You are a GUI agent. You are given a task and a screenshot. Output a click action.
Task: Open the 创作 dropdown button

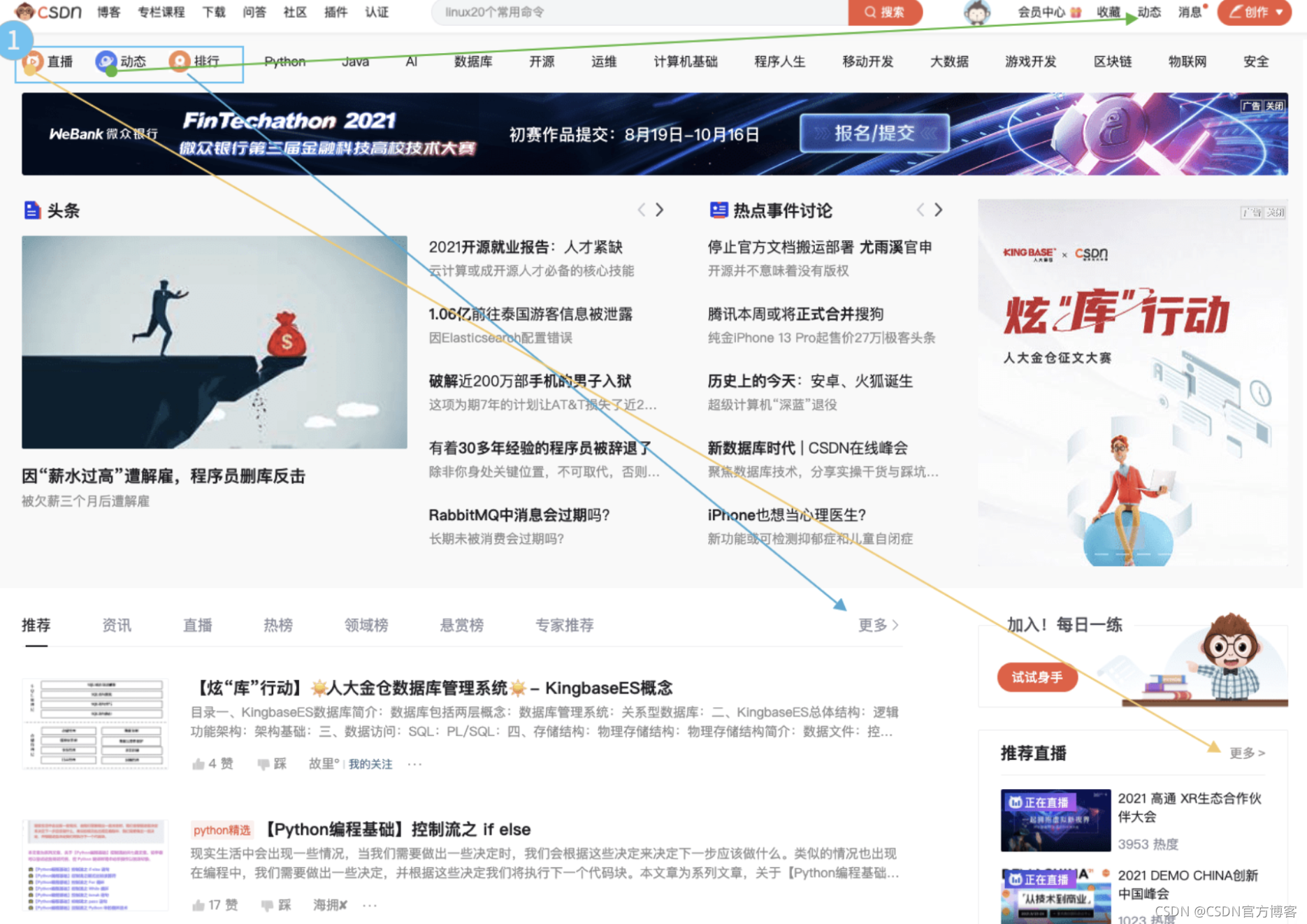(1255, 12)
